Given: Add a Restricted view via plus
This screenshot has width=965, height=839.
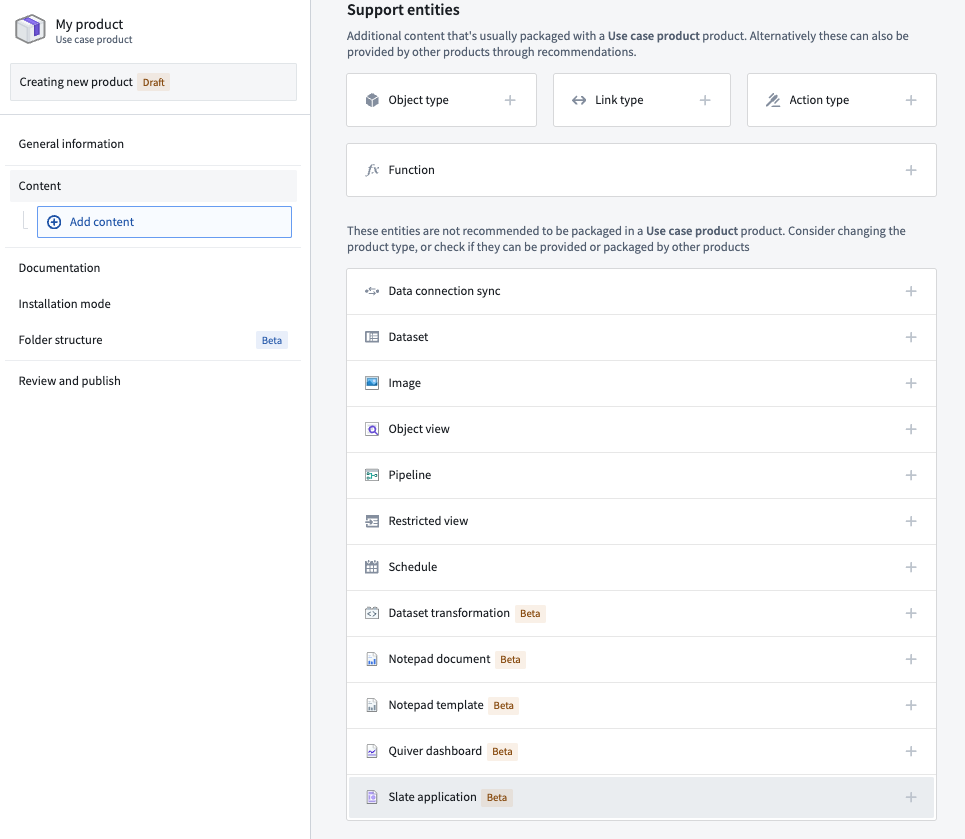Looking at the screenshot, I should pyautogui.click(x=911, y=521).
